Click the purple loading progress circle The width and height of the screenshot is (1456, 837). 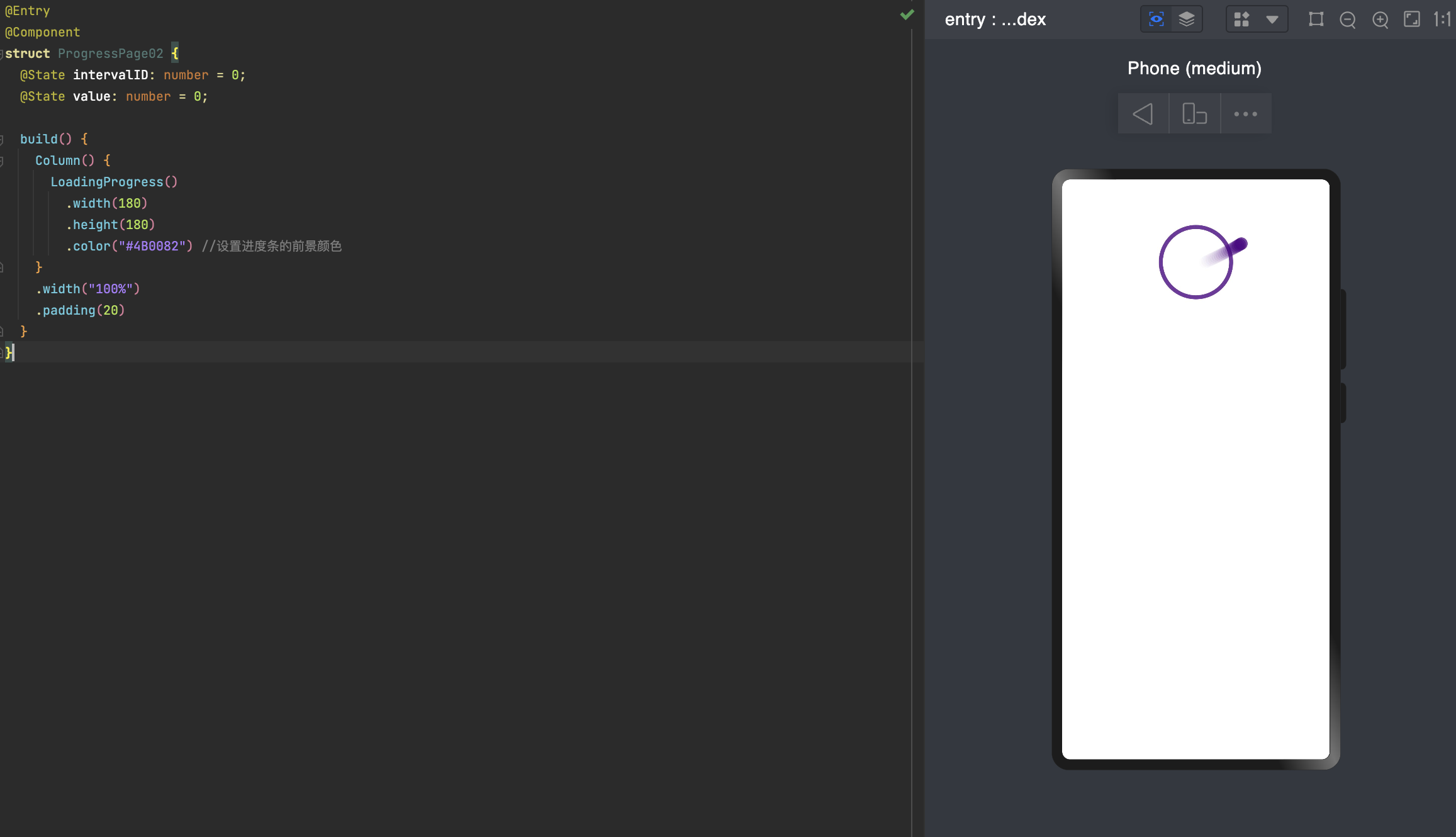[1196, 262]
